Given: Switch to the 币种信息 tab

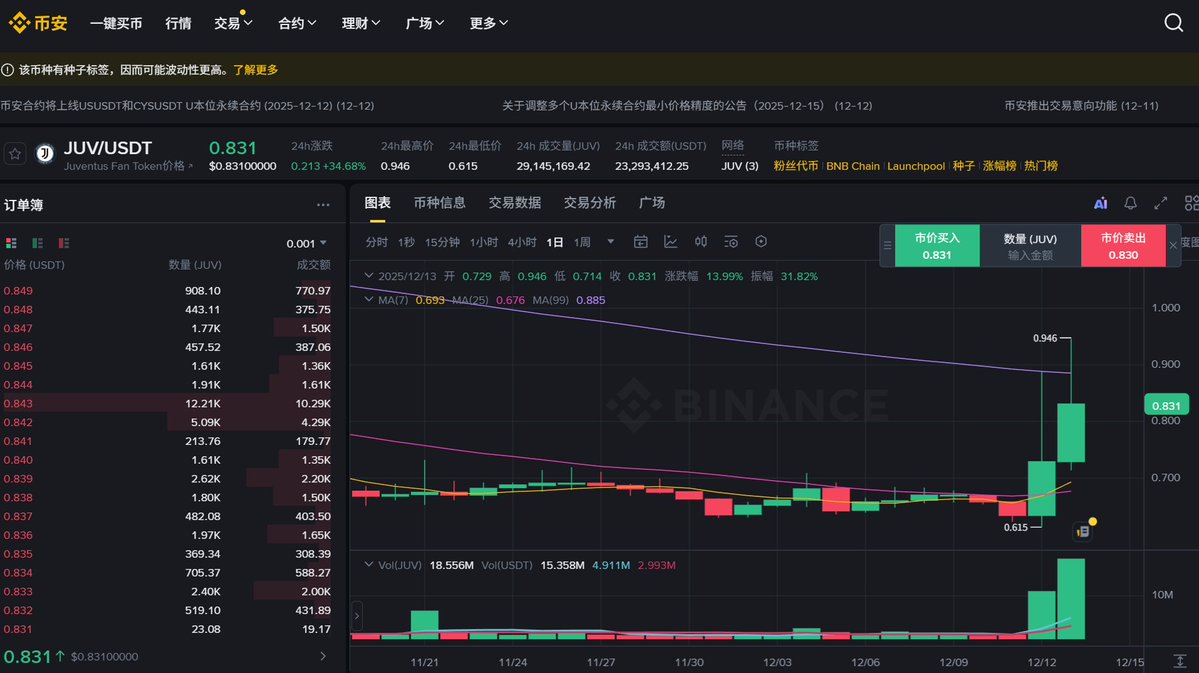Looking at the screenshot, I should [440, 203].
